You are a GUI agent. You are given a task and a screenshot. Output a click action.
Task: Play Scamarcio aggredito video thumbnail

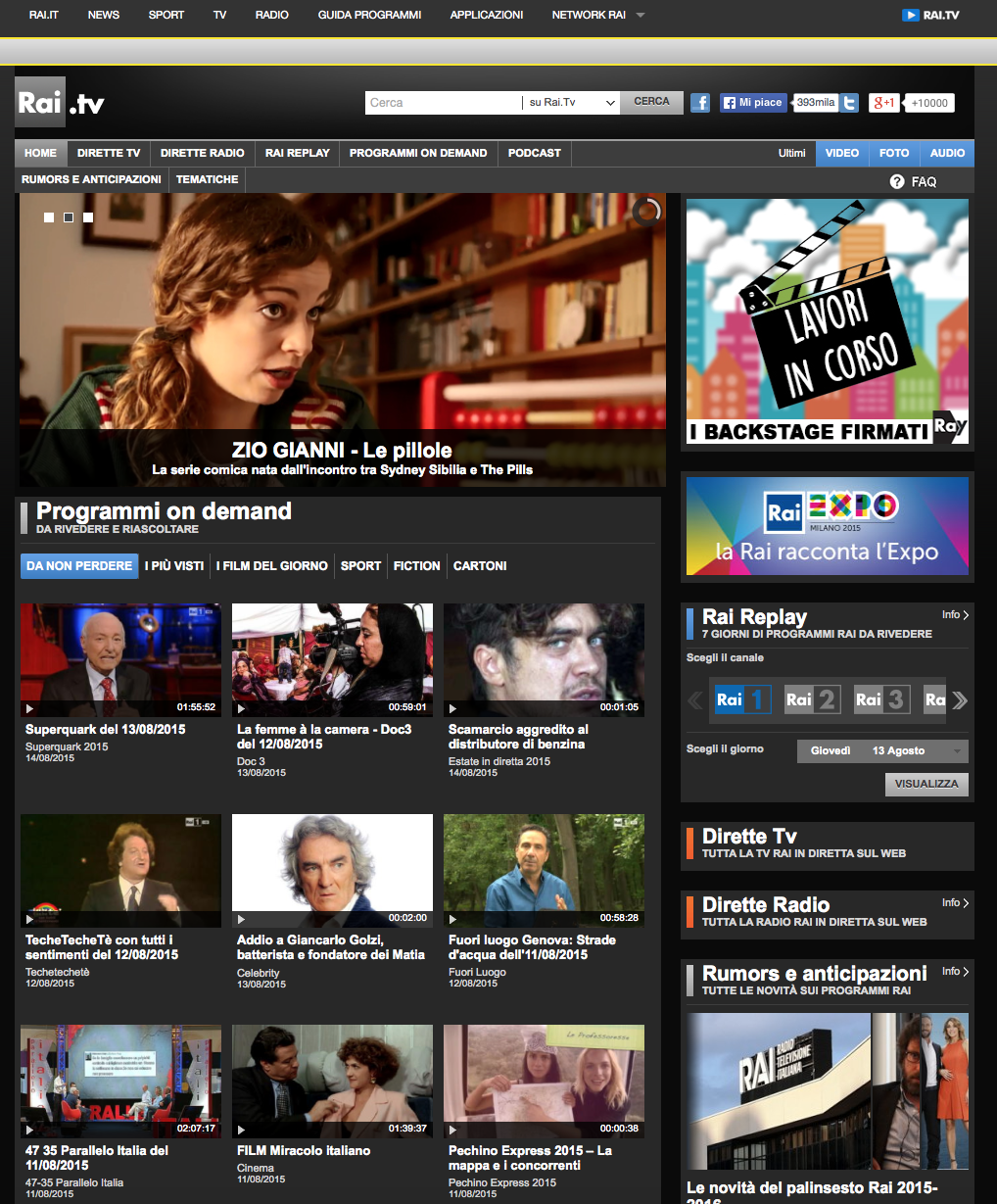coord(544,659)
